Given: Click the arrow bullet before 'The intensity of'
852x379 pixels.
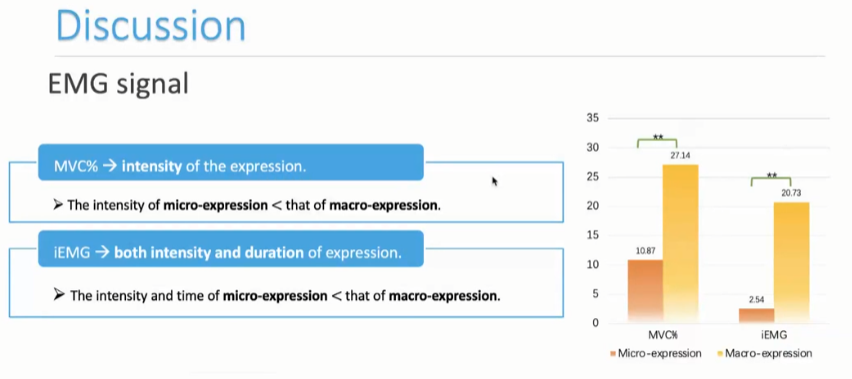Looking at the screenshot, I should pyautogui.click(x=59, y=205).
